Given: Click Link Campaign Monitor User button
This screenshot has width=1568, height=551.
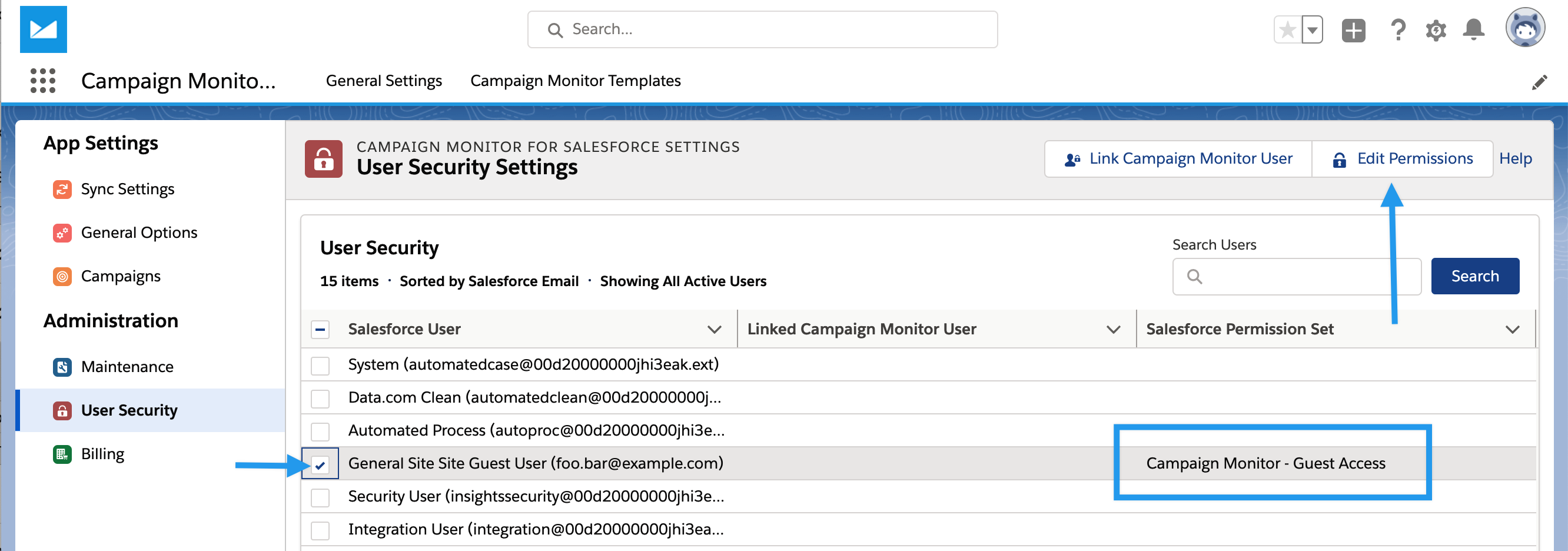Looking at the screenshot, I should pos(1178,159).
